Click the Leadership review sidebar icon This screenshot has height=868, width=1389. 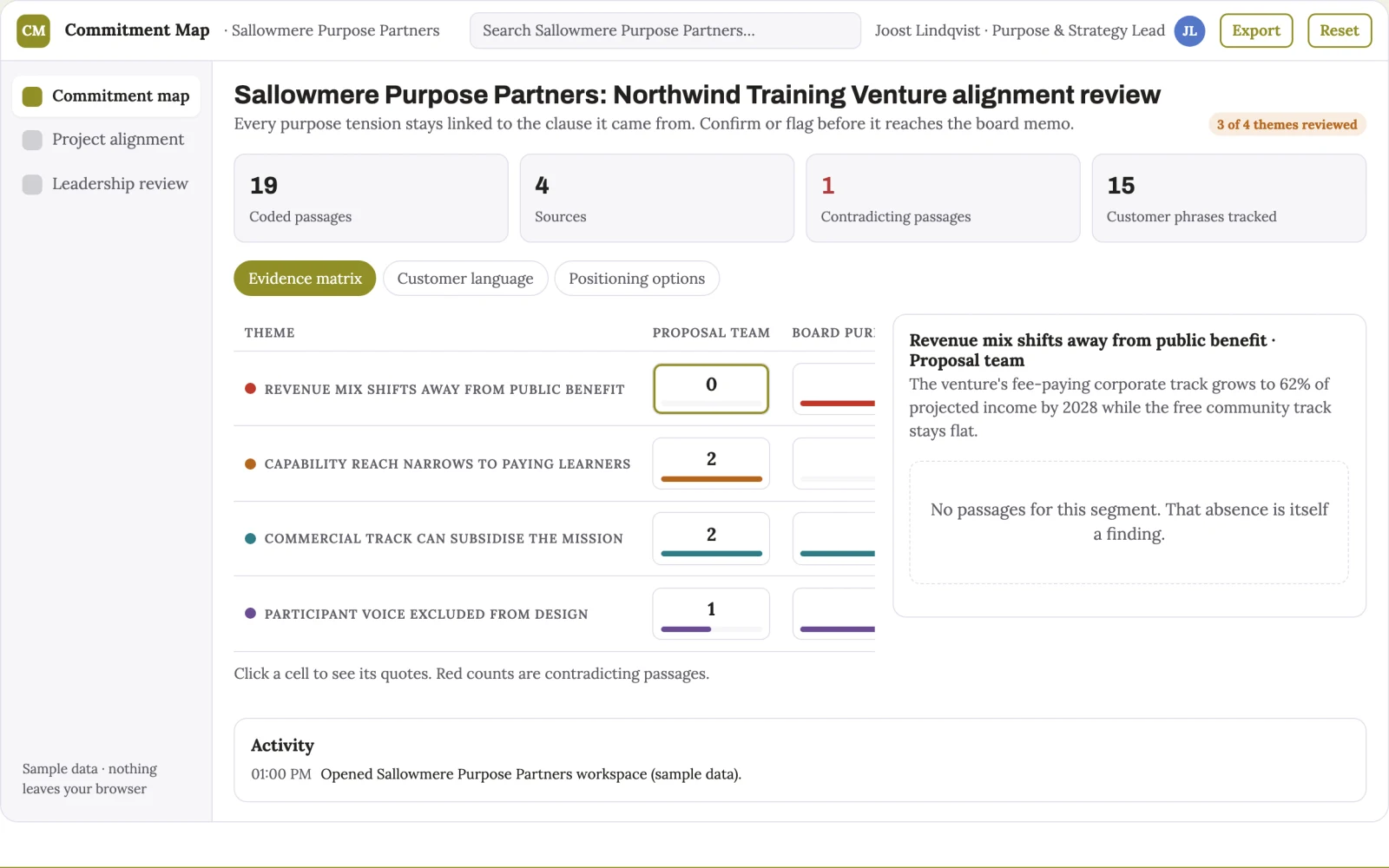(x=32, y=184)
